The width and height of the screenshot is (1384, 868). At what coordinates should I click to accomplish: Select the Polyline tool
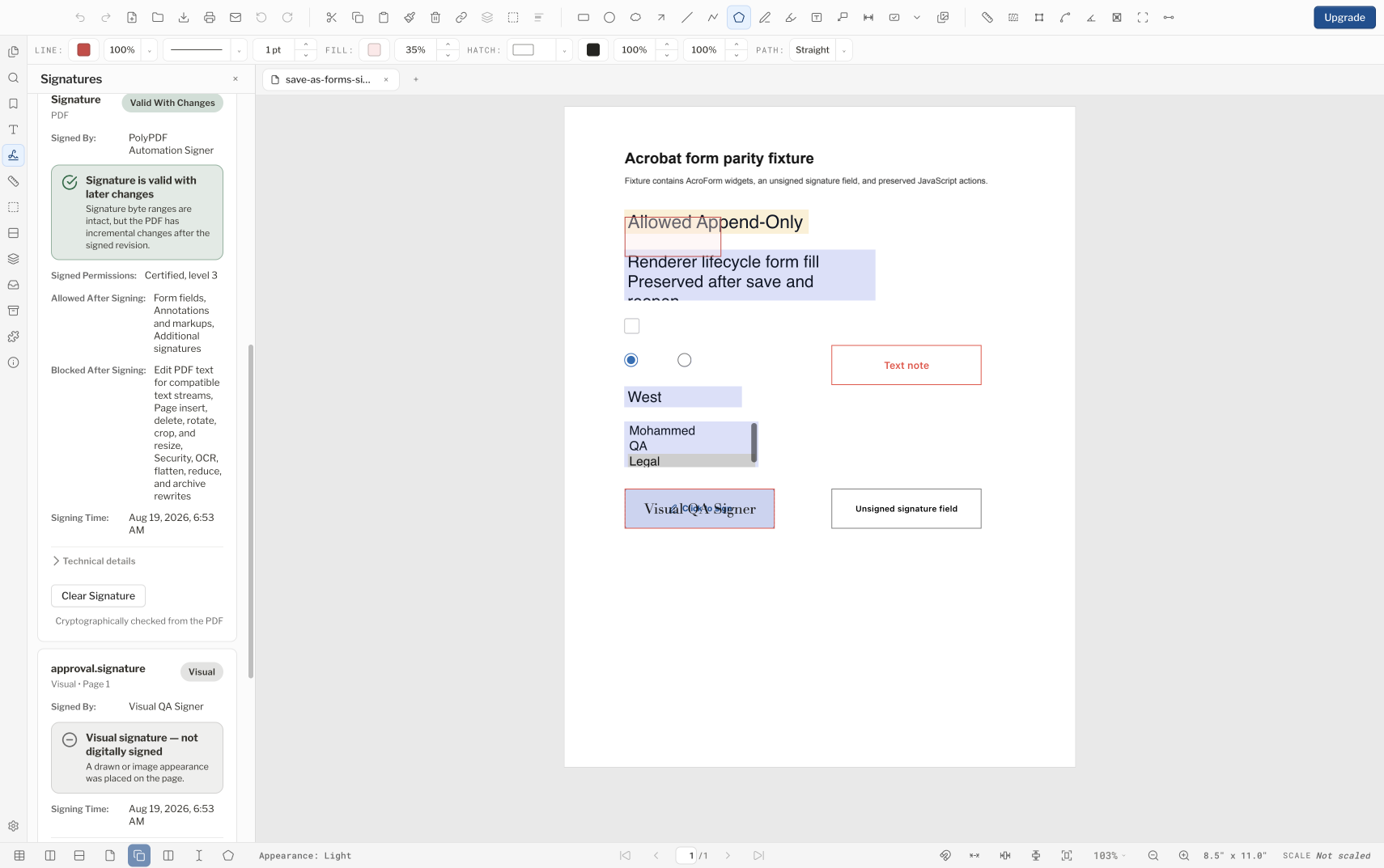[x=712, y=17]
